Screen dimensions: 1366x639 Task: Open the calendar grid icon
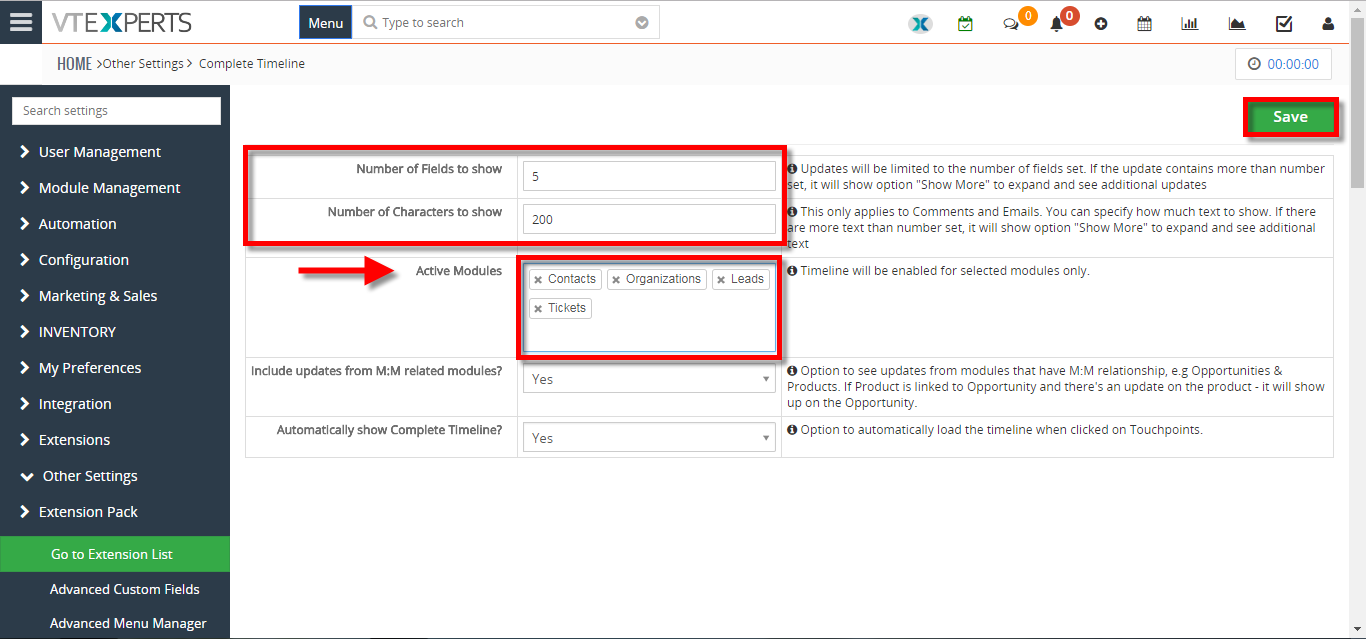(1145, 23)
